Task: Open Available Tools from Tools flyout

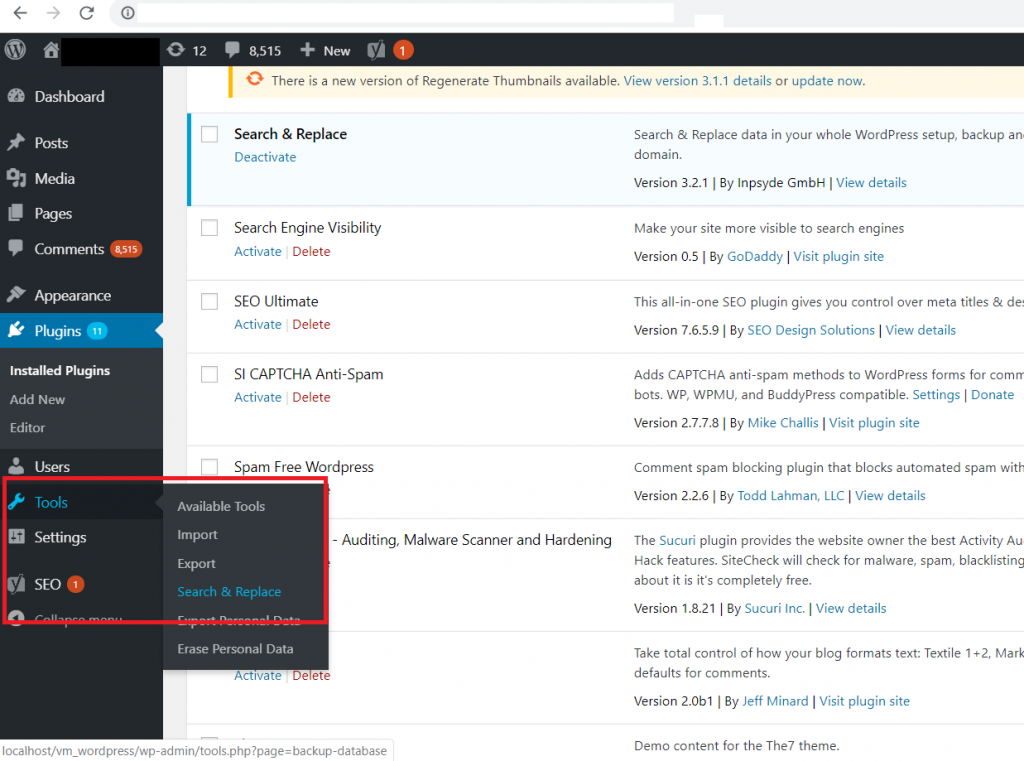Action: click(221, 506)
